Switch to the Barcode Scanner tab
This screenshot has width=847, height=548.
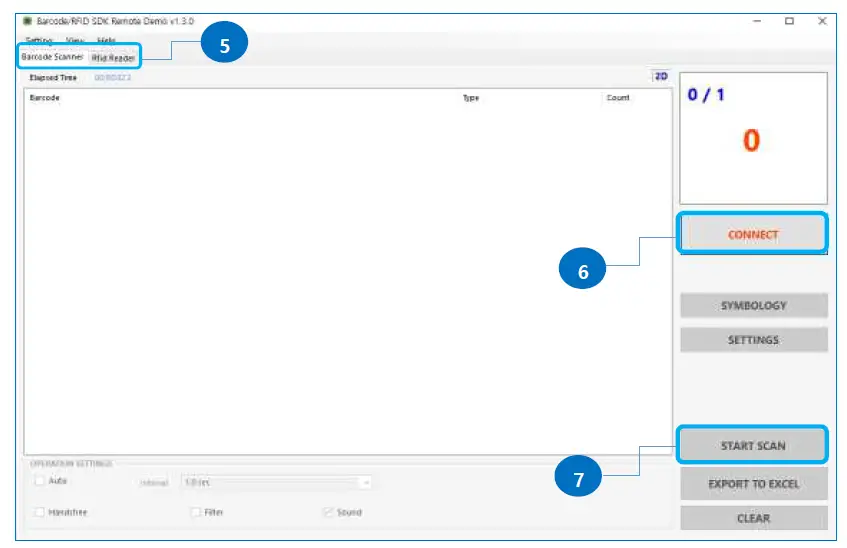point(52,57)
